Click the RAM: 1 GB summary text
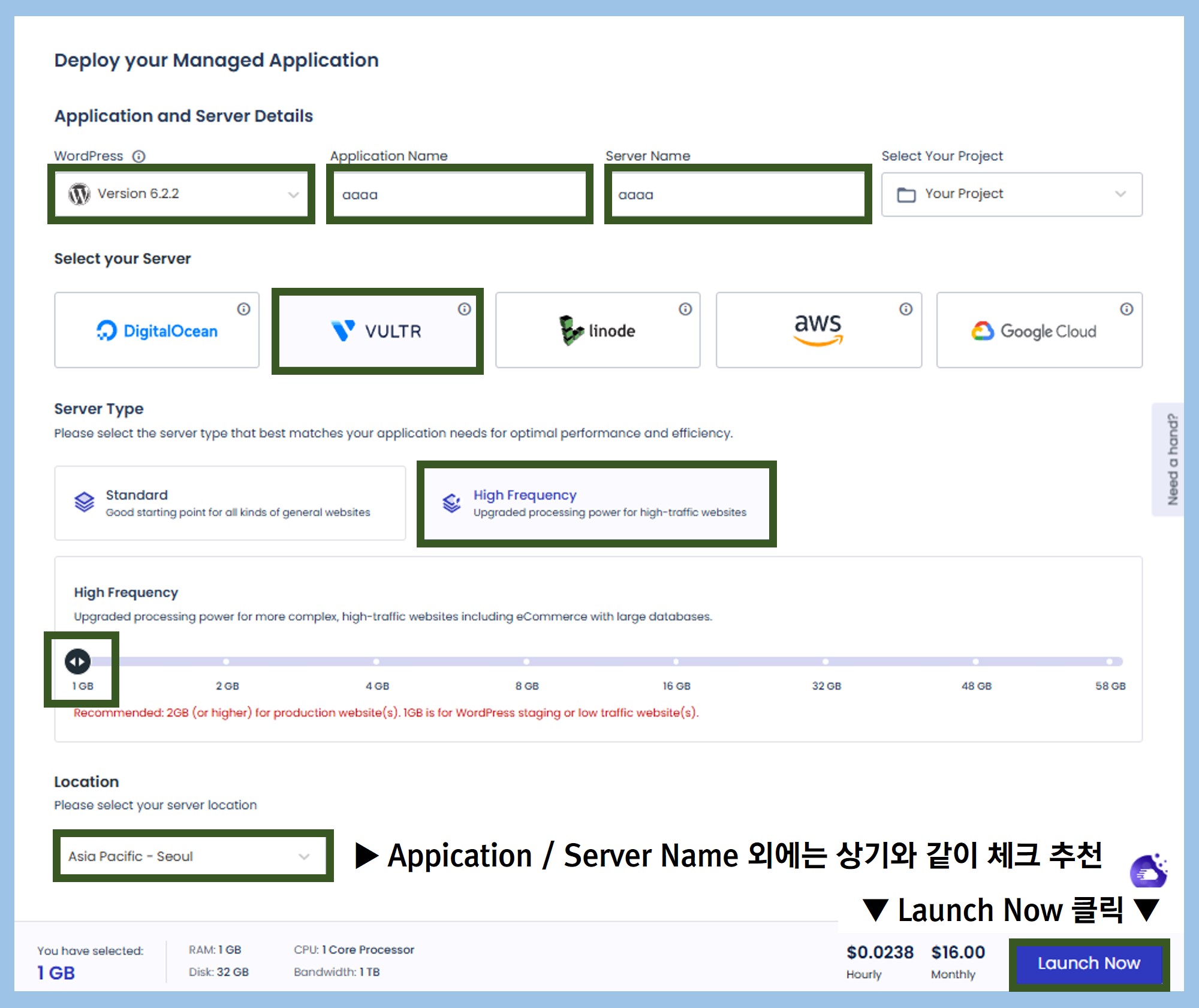The width and height of the screenshot is (1199, 1008). [215, 950]
